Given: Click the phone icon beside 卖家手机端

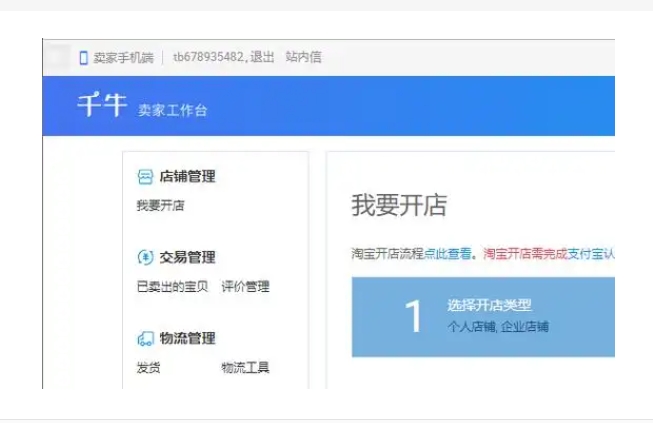Looking at the screenshot, I should tap(83, 57).
